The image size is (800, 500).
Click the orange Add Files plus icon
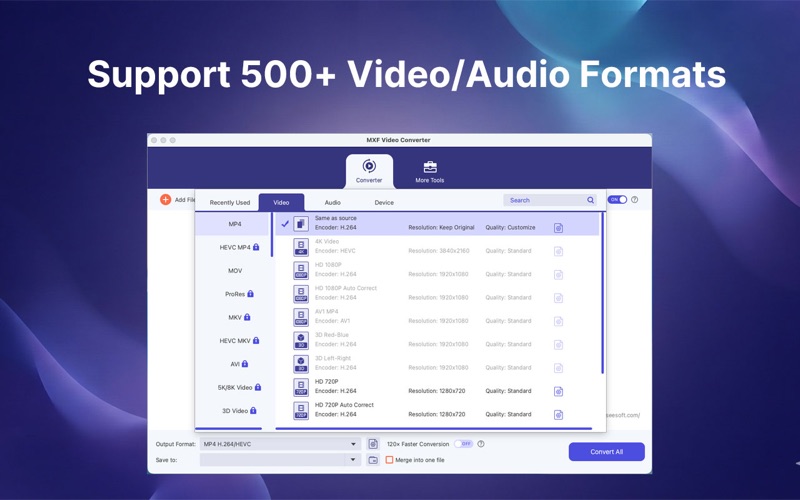click(165, 199)
